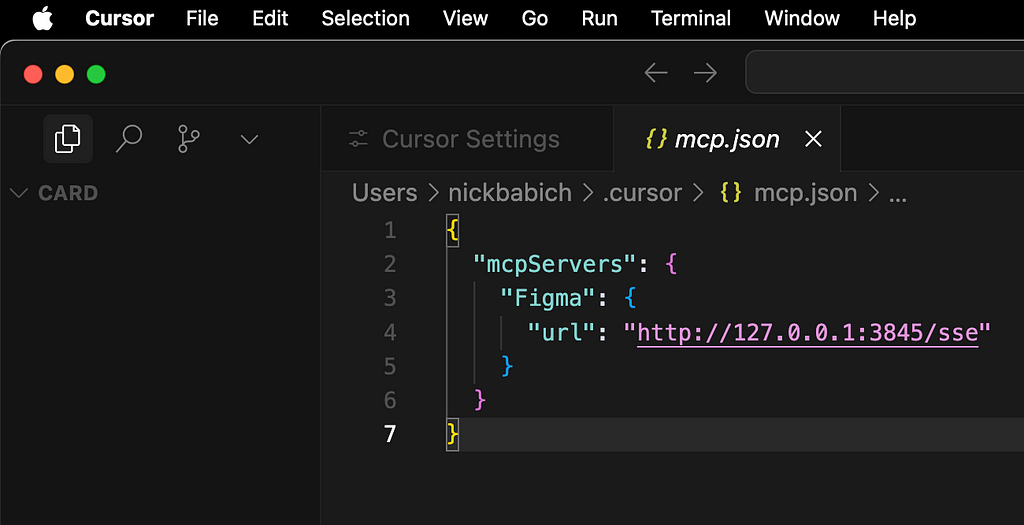Viewport: 1024px width, 525px height.
Task: Click the "url" key
Action: click(x=561, y=332)
